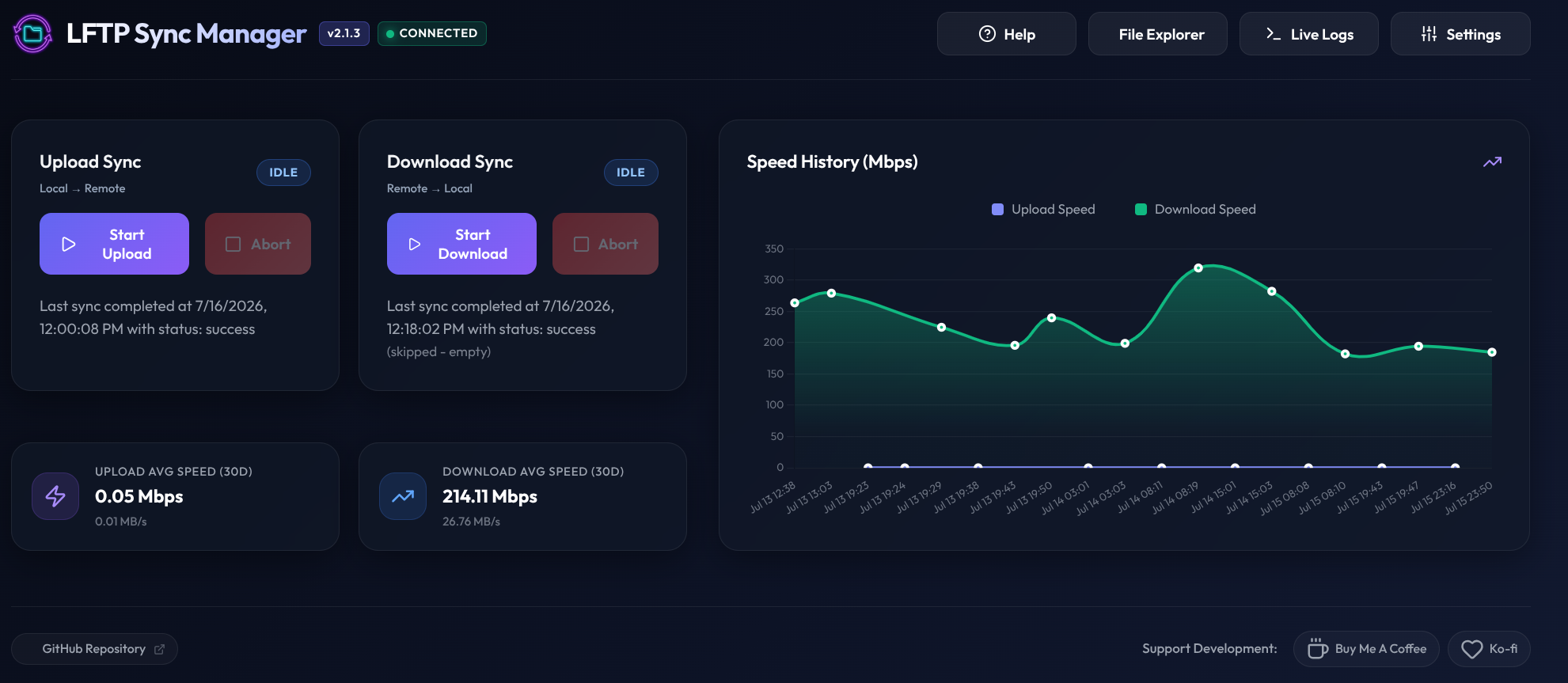1568x683 pixels.
Task: Click the coffee cup icon
Action: point(1317,648)
